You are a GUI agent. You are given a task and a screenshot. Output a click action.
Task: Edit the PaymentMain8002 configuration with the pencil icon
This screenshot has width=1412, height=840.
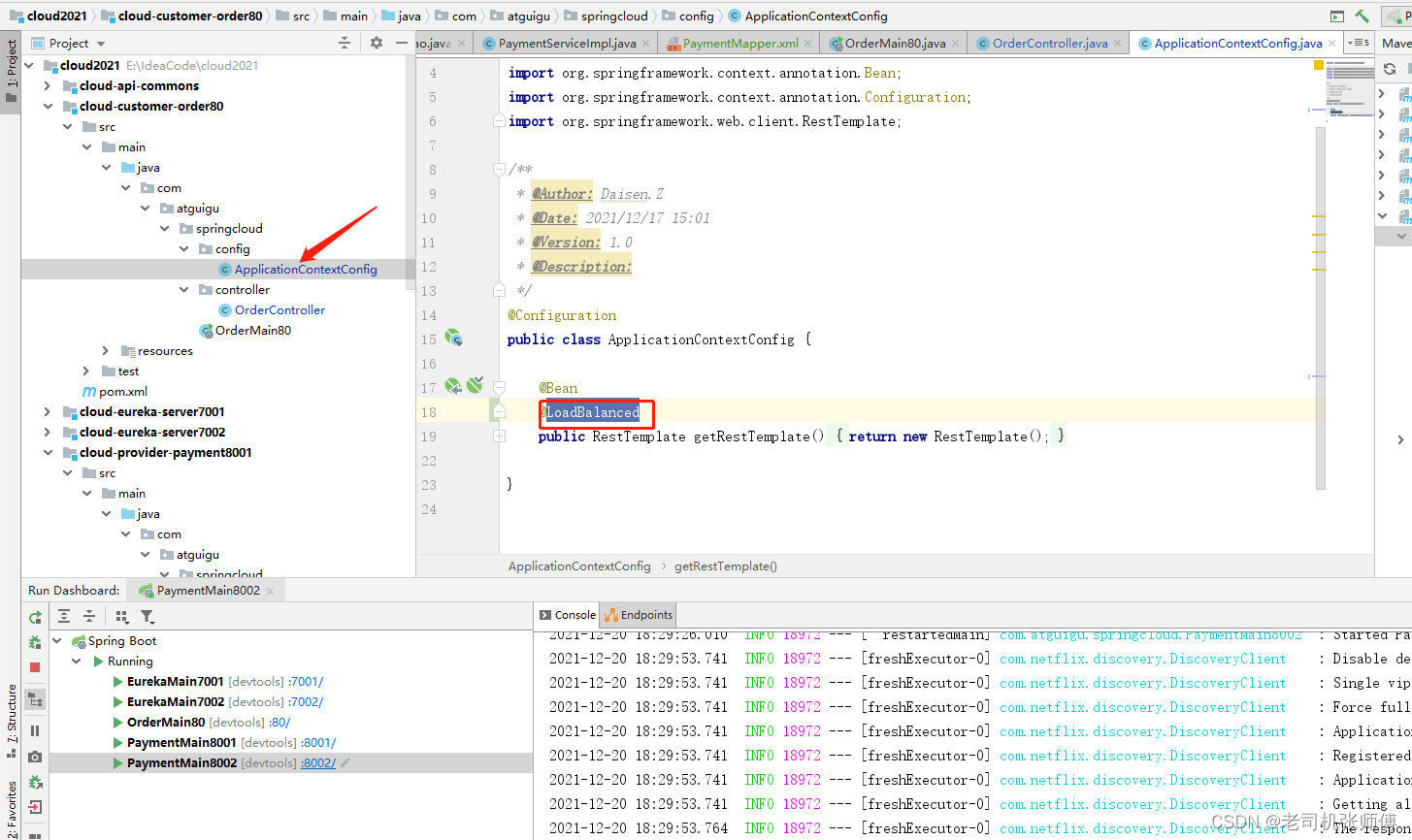coord(345,763)
